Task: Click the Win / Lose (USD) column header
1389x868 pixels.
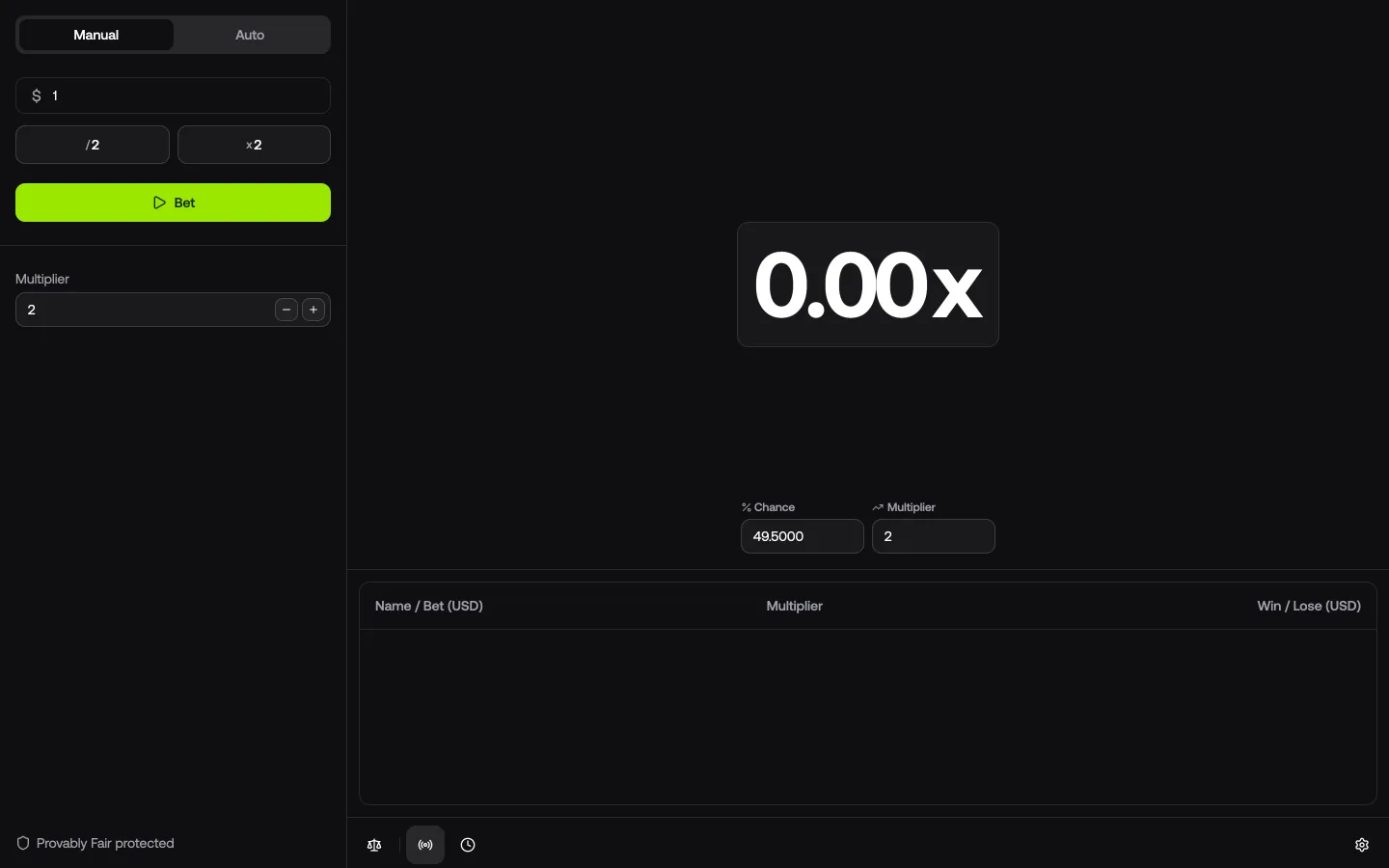Action: coord(1309,606)
